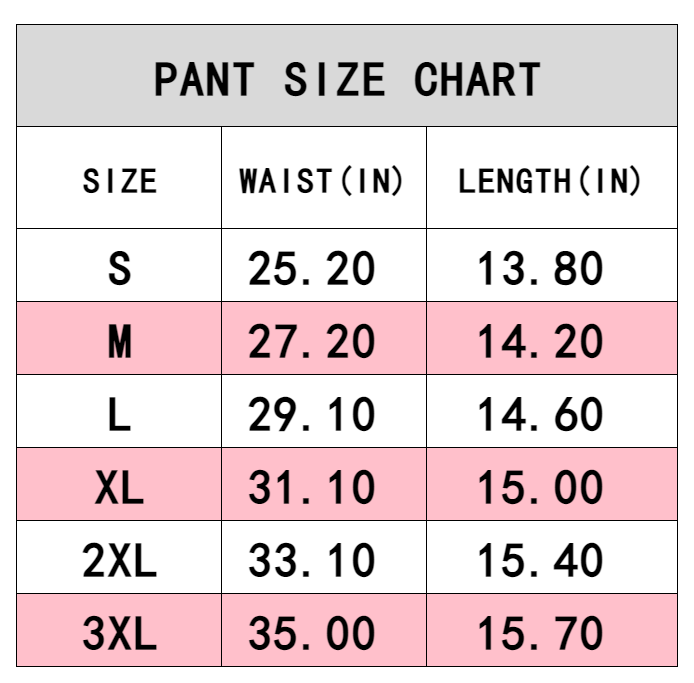Click waist value 27.20
Screen dimensions: 694x683
pos(312,342)
